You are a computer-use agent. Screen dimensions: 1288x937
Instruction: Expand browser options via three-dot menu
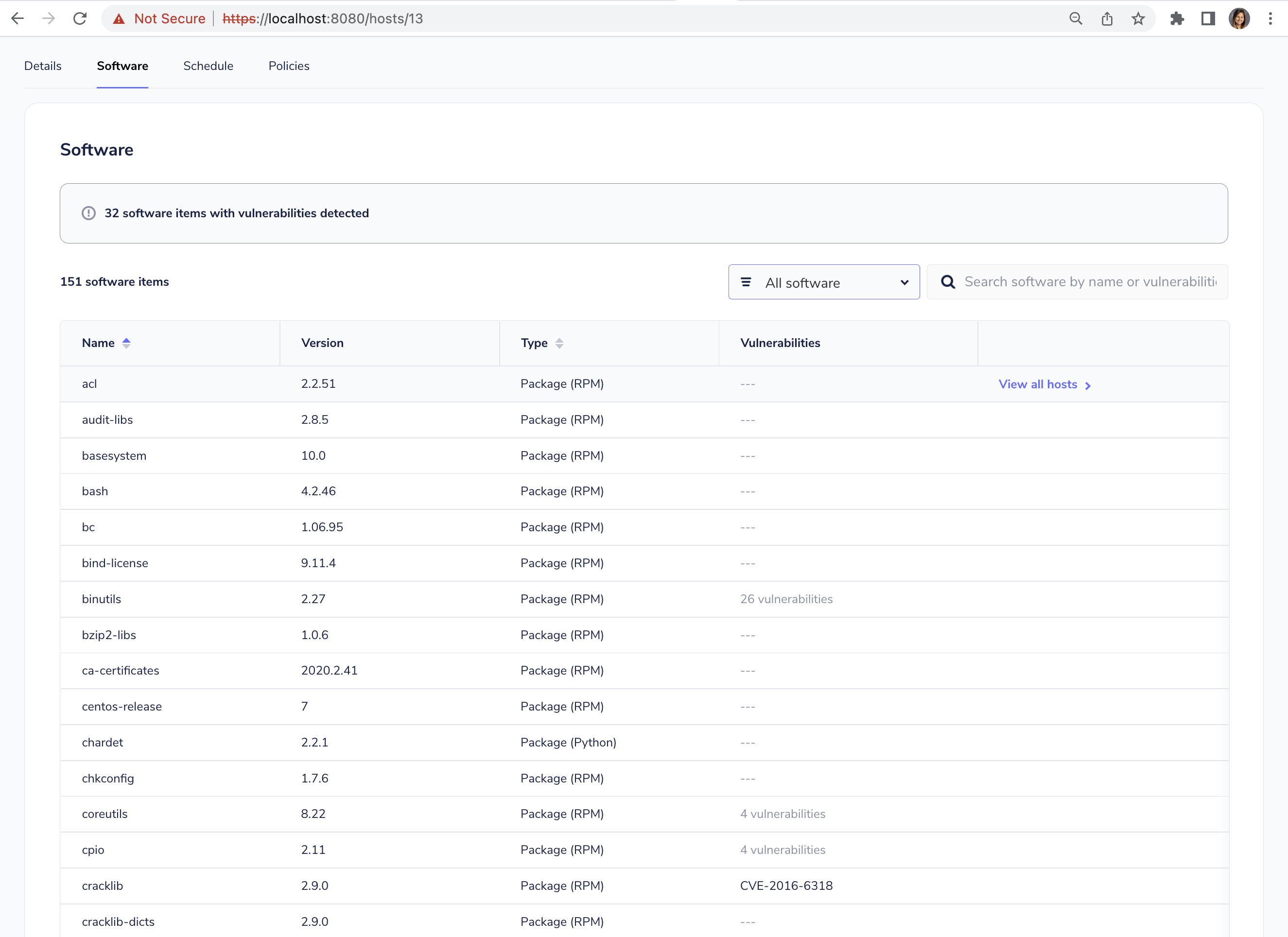click(x=1271, y=18)
